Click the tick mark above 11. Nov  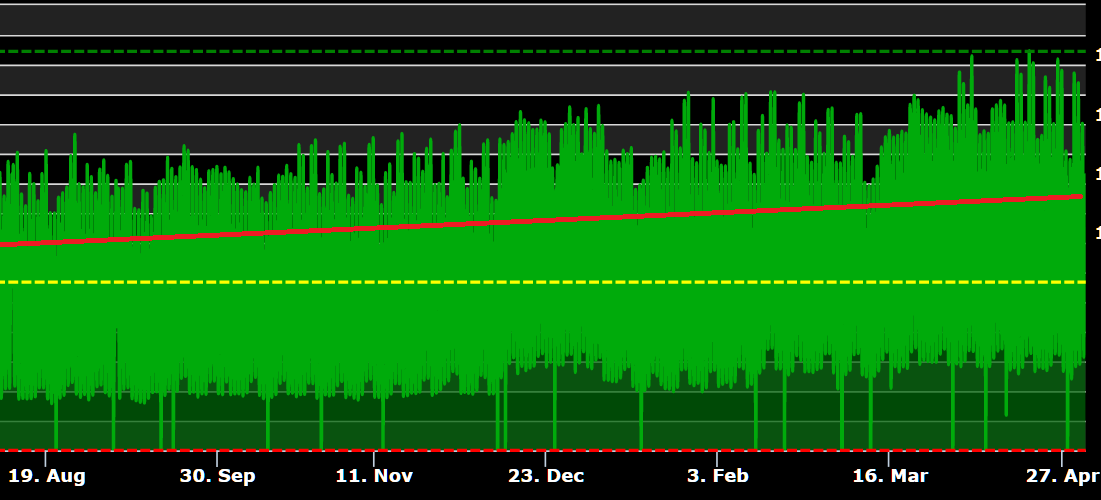tap(374, 458)
